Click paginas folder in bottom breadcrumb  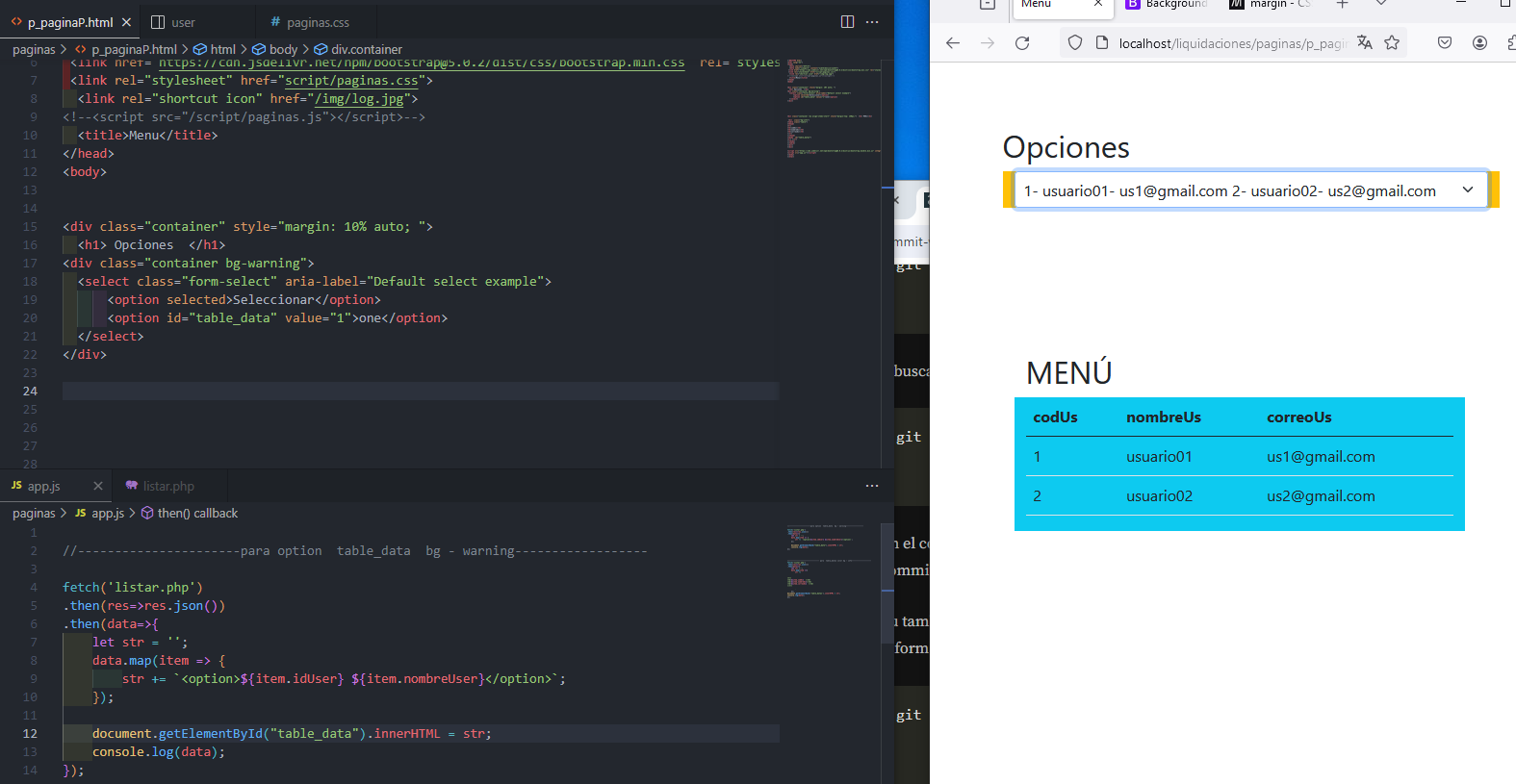34,513
